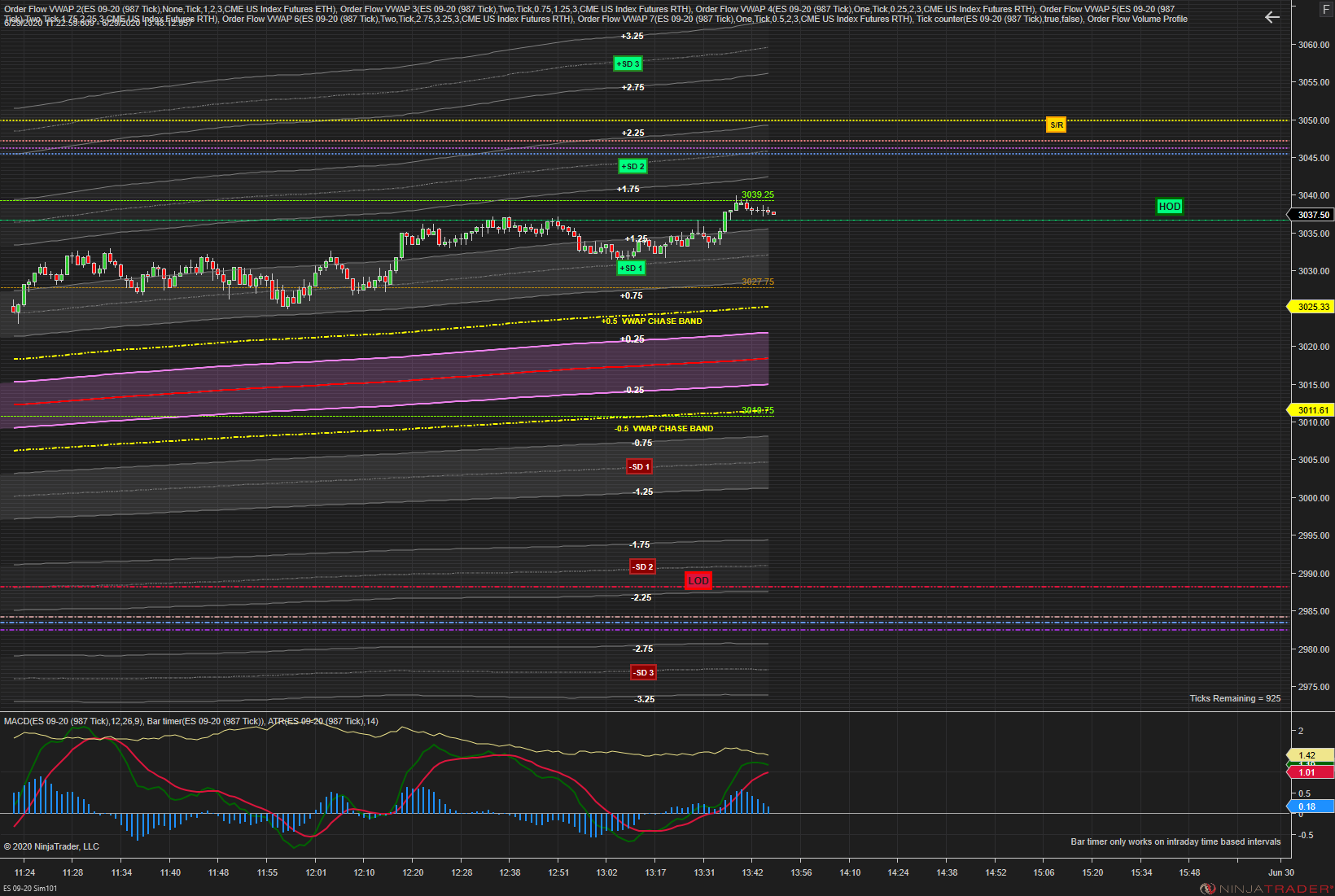Screen dimensions: 1335x896
Task: Click the Ticks Remaining = 925 counter
Action: pos(1235,698)
